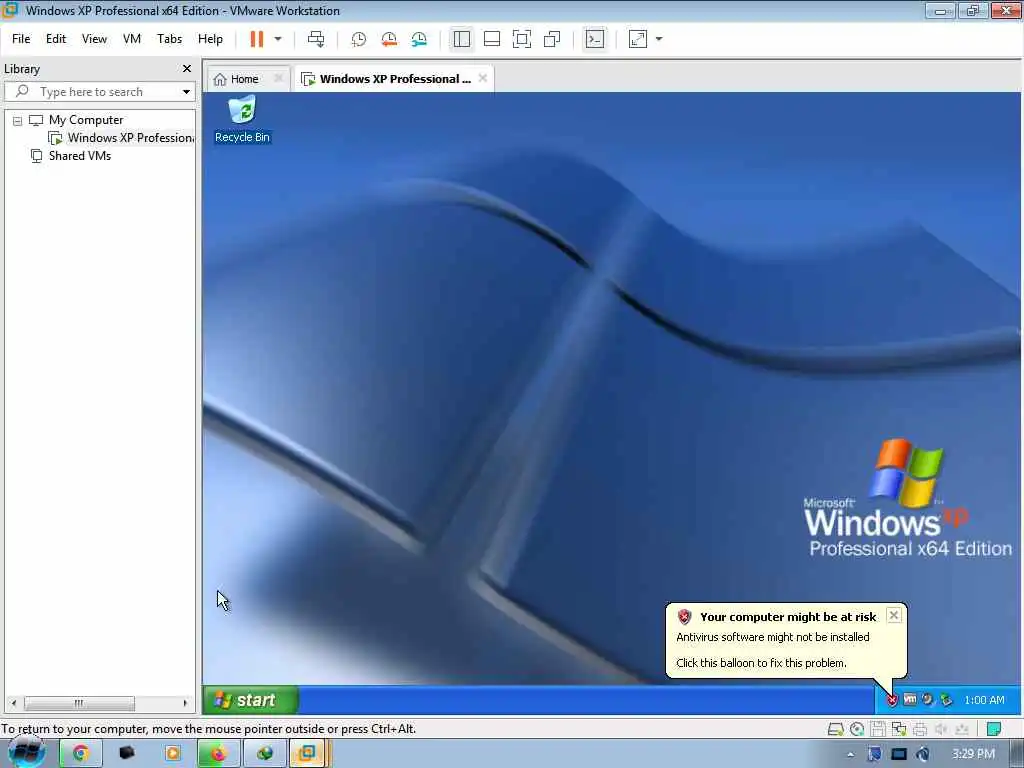
Task: Open the Library search dropdown arrow
Action: point(186,91)
